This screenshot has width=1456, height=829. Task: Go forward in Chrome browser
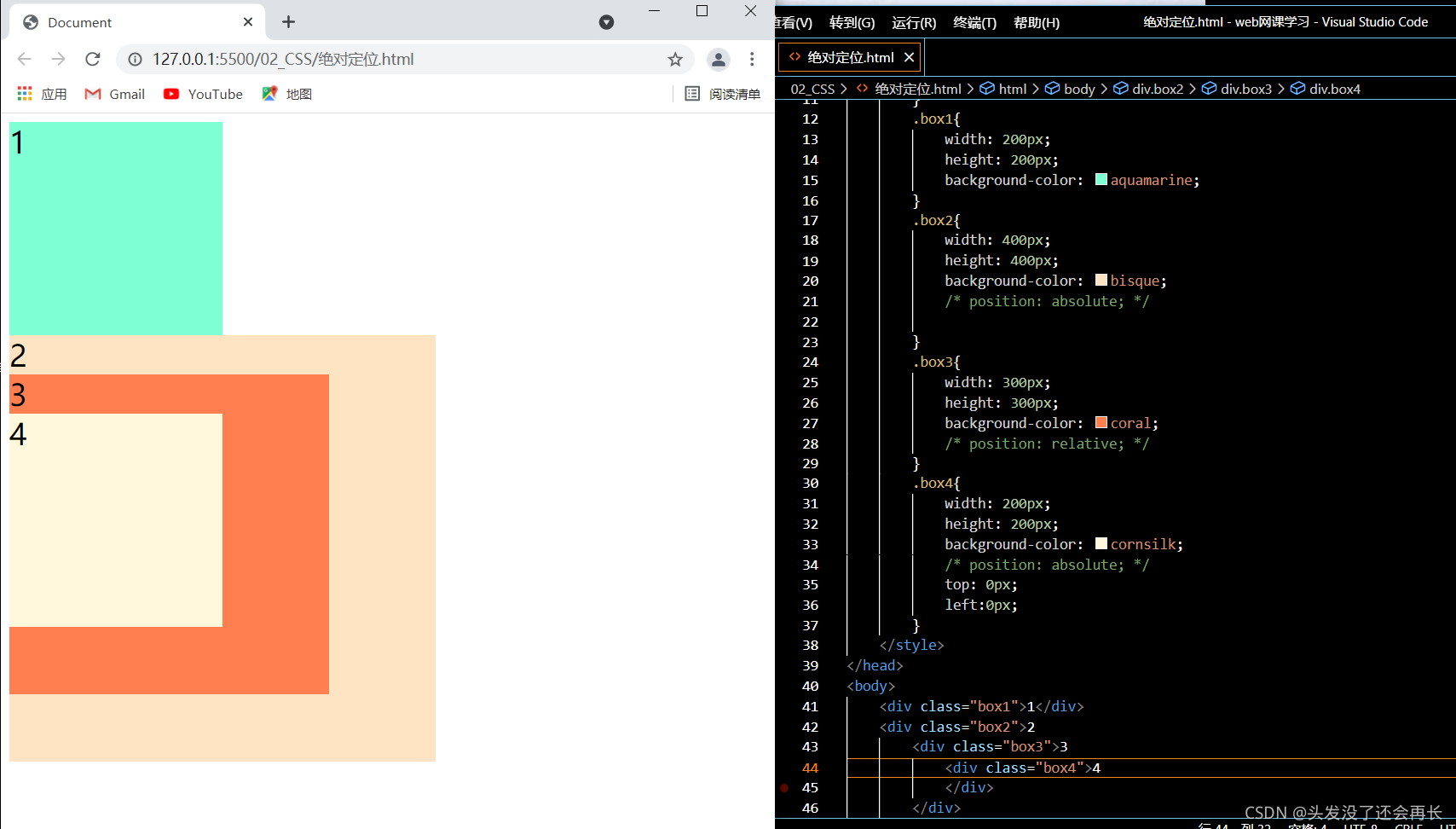tap(58, 59)
